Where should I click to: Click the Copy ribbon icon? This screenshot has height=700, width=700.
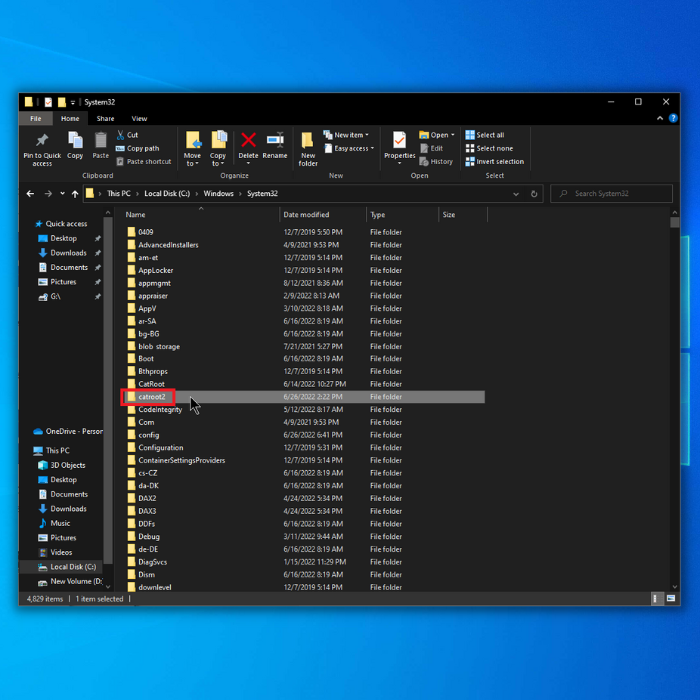(75, 140)
